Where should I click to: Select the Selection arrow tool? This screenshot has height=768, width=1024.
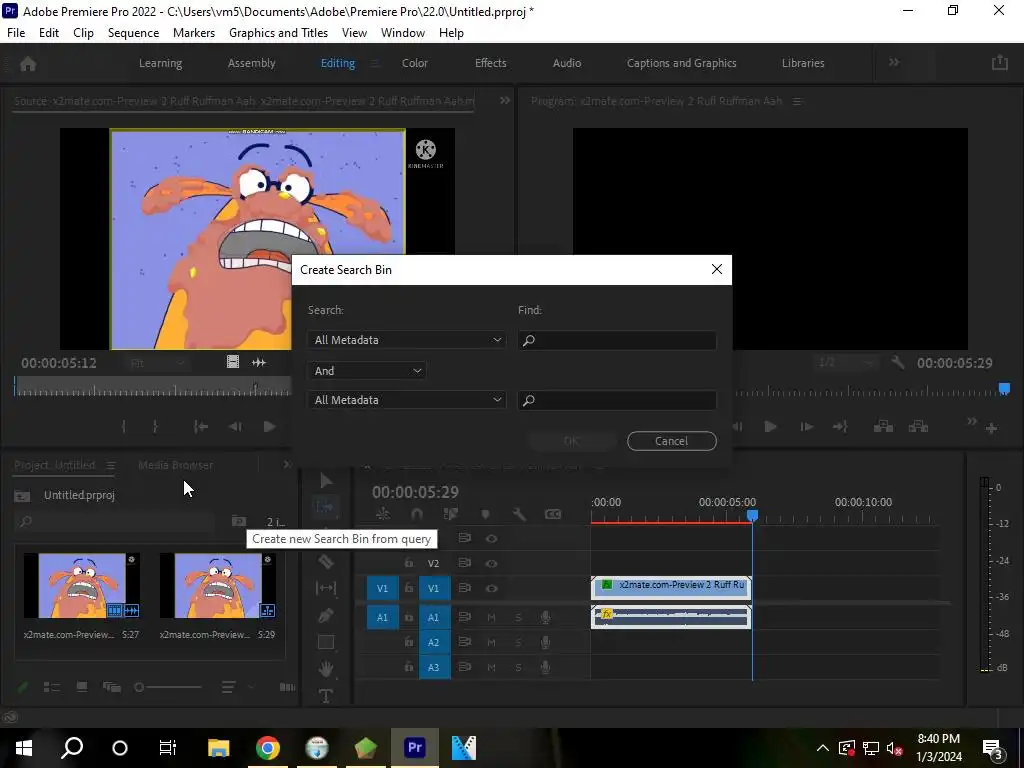click(x=326, y=481)
